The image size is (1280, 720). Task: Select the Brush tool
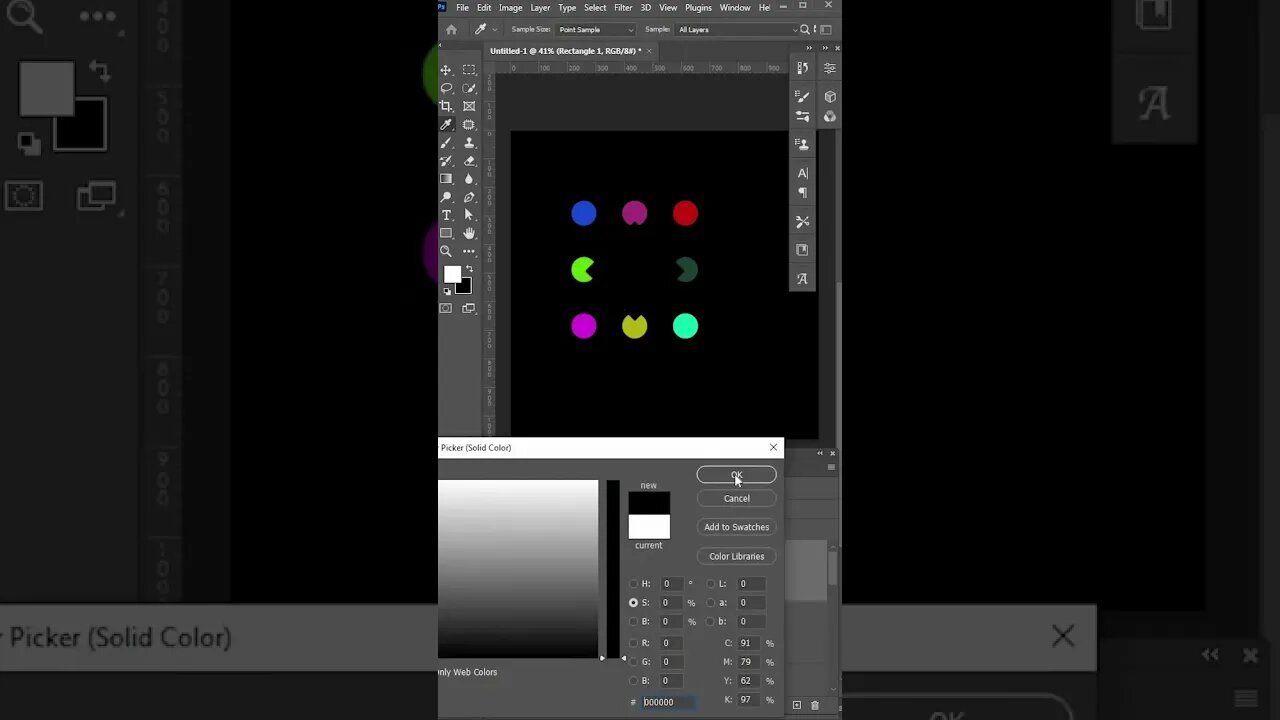pos(446,143)
